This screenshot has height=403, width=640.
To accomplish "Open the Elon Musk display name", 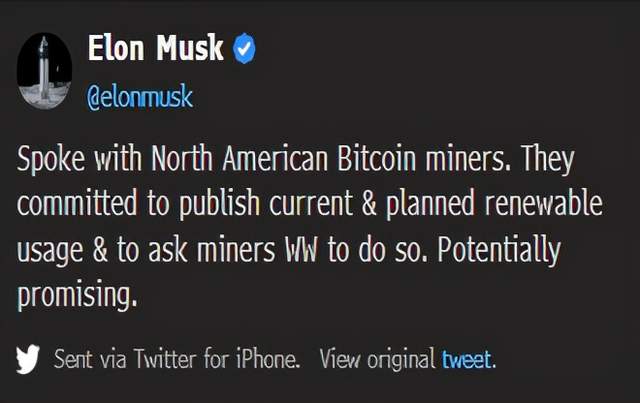I will tap(156, 48).
